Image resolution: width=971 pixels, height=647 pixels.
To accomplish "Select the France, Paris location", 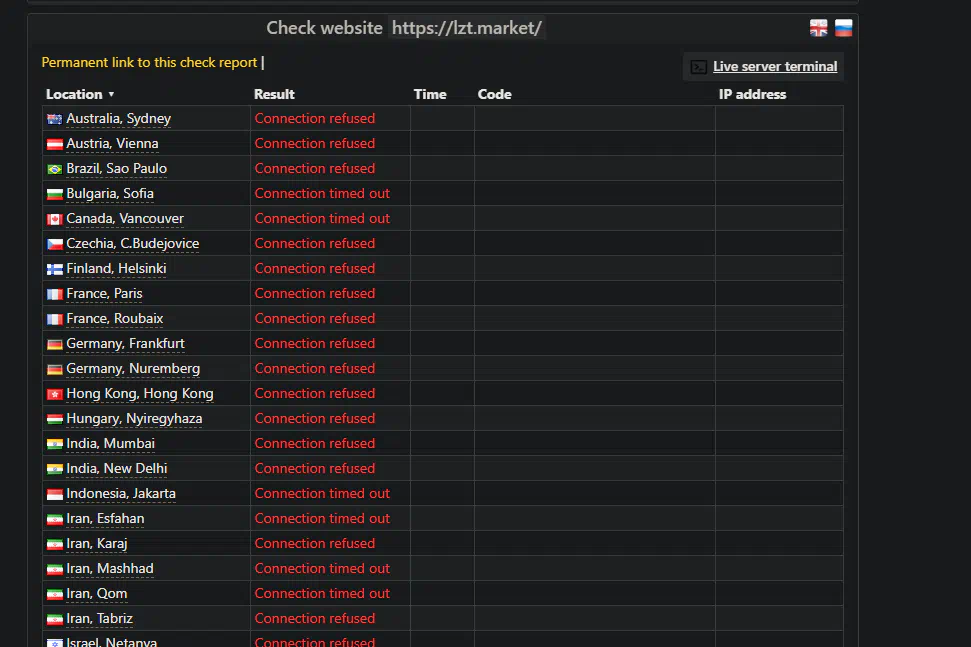I will coord(104,293).
